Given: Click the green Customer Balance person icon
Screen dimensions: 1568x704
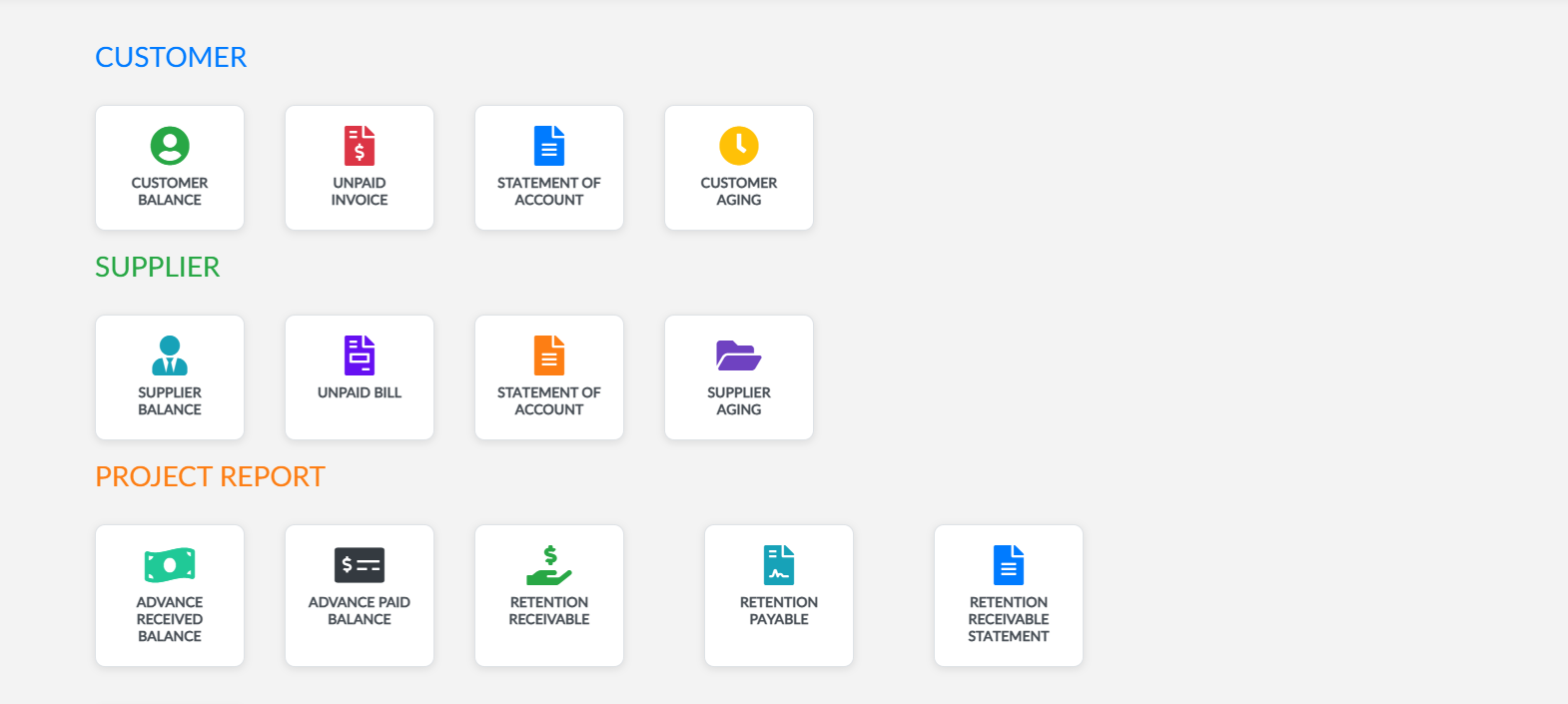Looking at the screenshot, I should click(170, 146).
